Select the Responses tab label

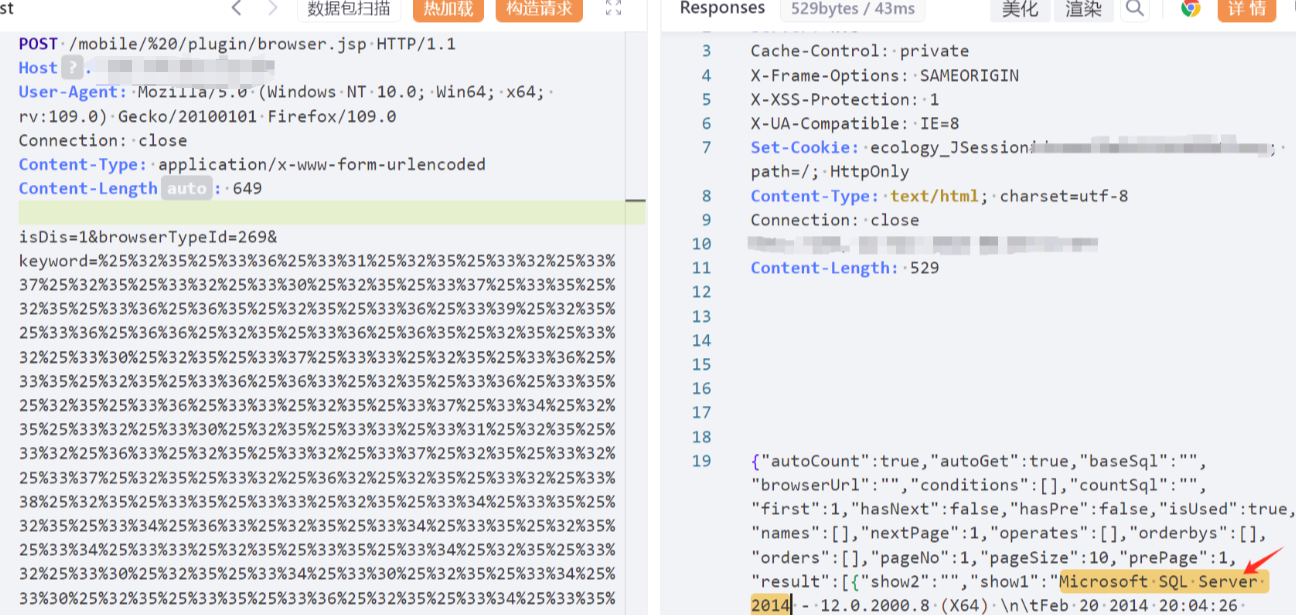click(x=722, y=8)
